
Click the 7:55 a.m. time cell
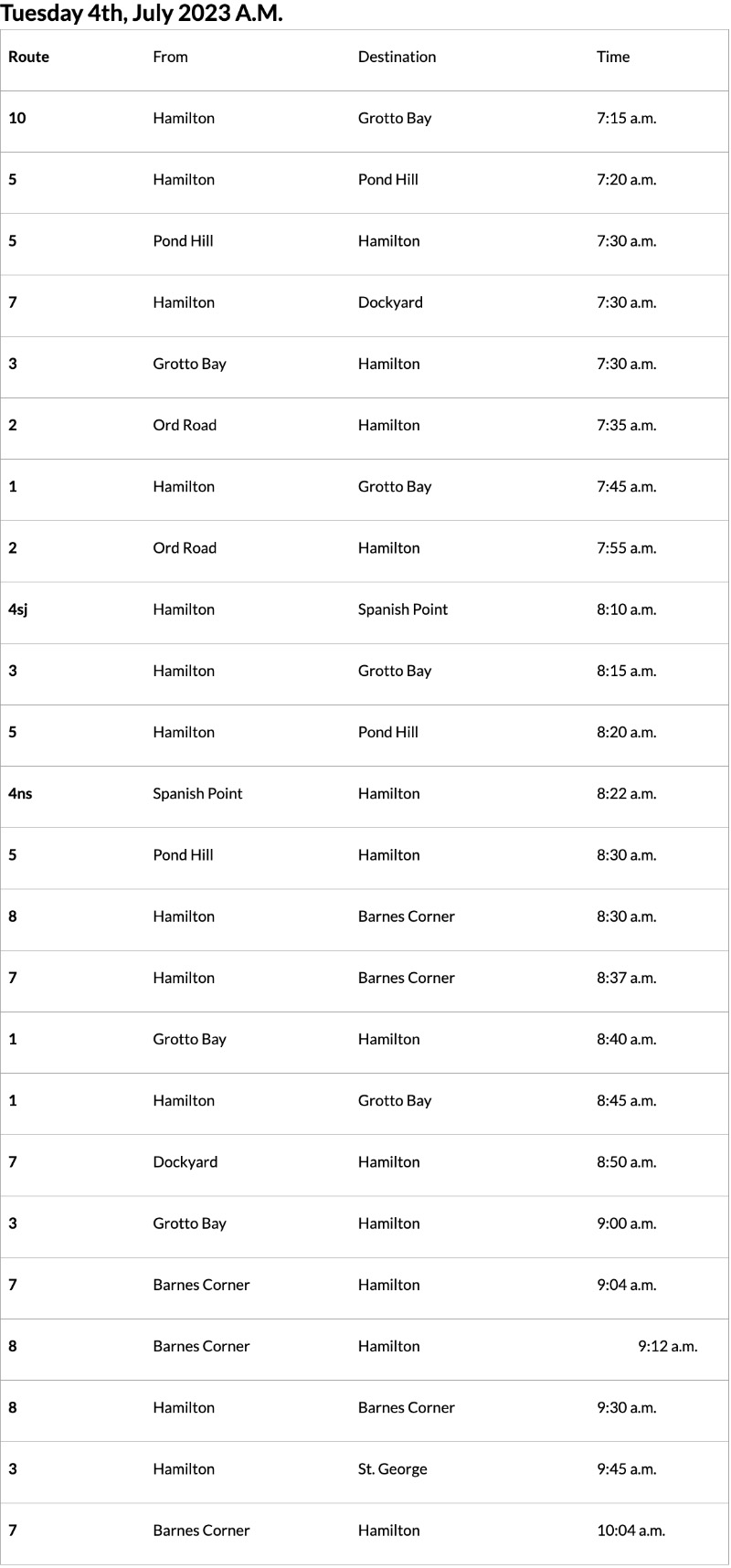coord(626,548)
